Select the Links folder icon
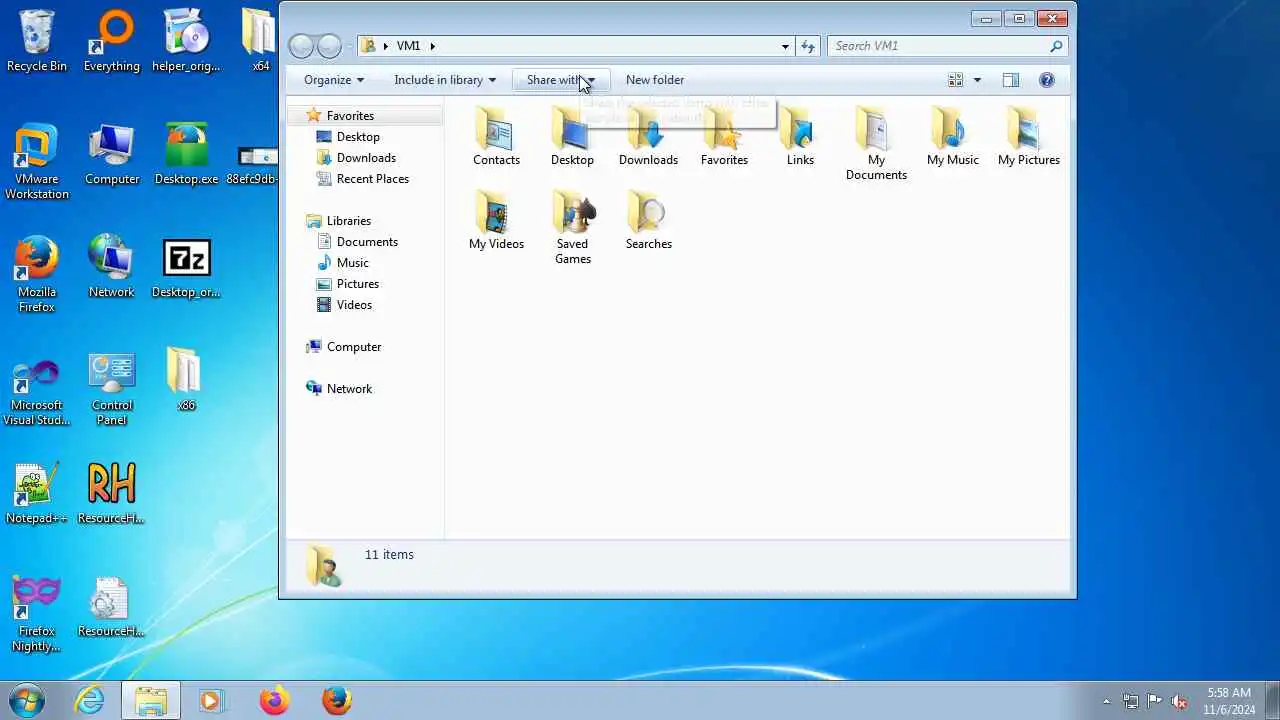 (x=800, y=135)
